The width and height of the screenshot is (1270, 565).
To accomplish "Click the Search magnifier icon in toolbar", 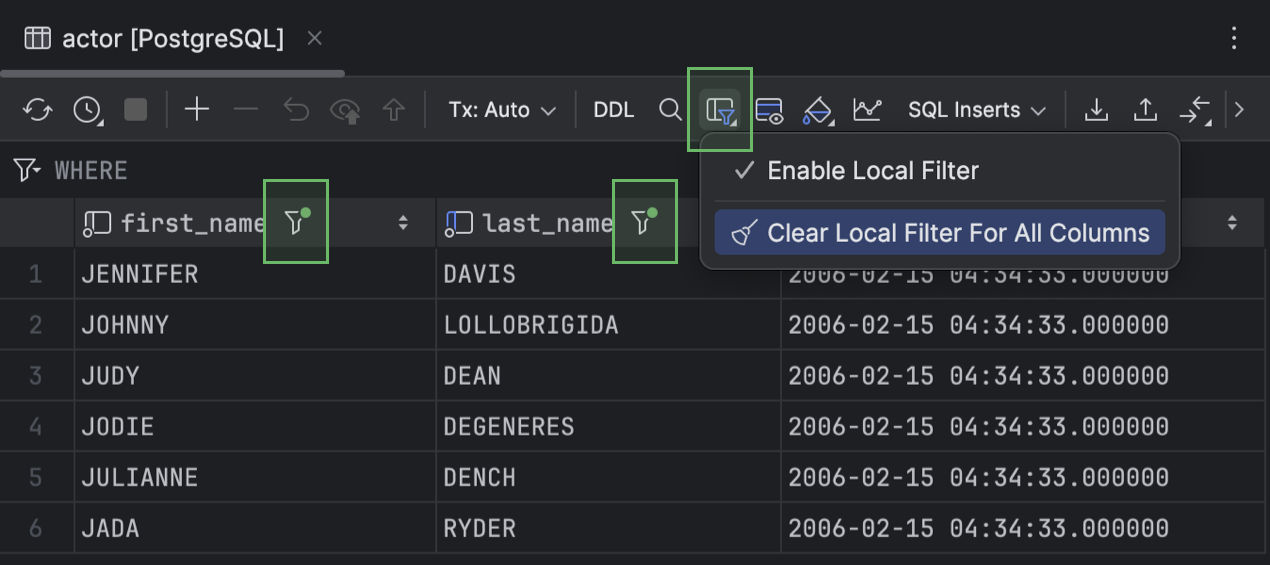I will (670, 110).
